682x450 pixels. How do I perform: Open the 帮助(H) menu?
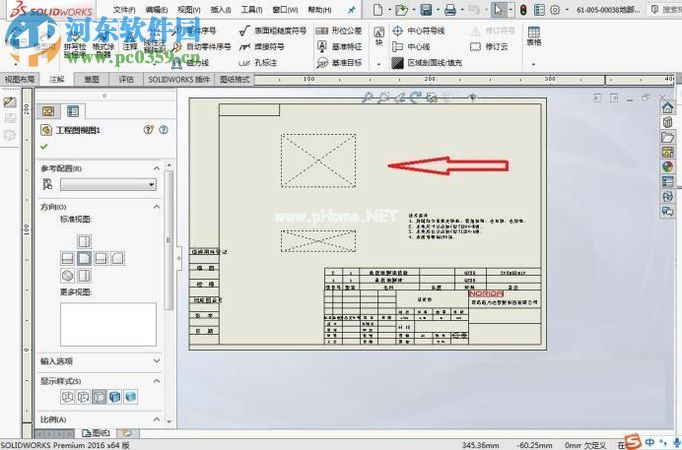pos(319,10)
